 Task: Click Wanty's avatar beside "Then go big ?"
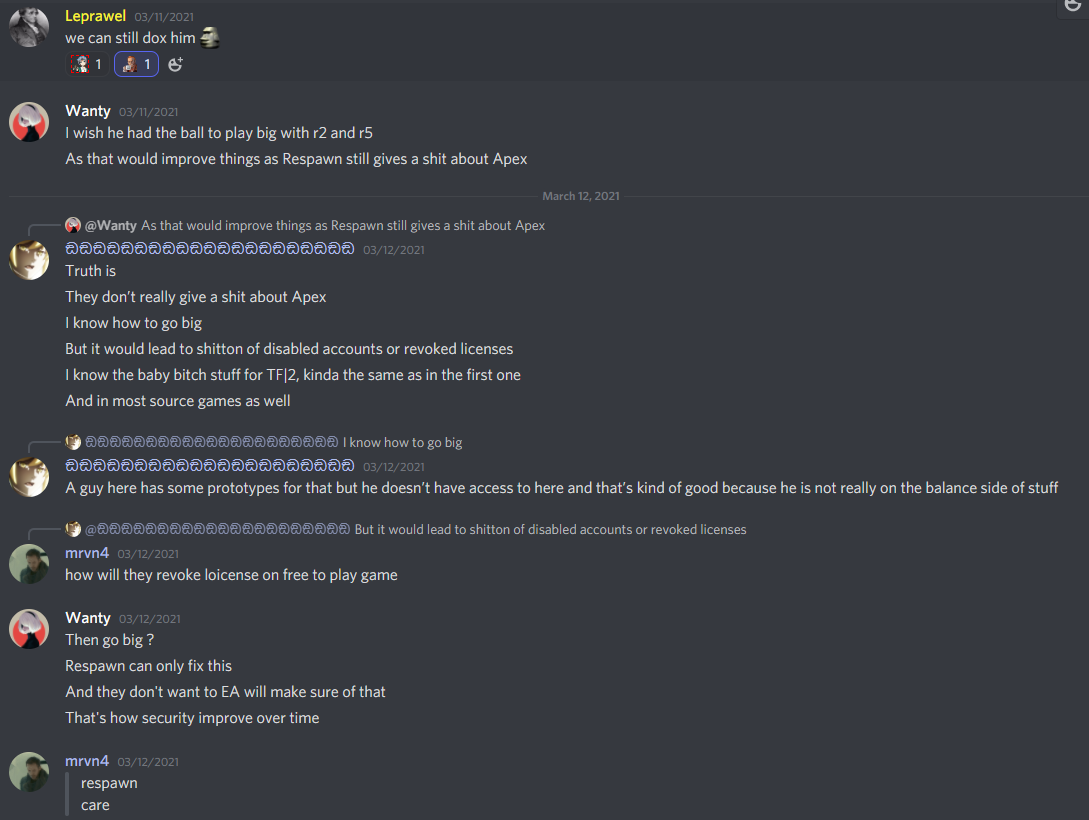click(x=29, y=629)
